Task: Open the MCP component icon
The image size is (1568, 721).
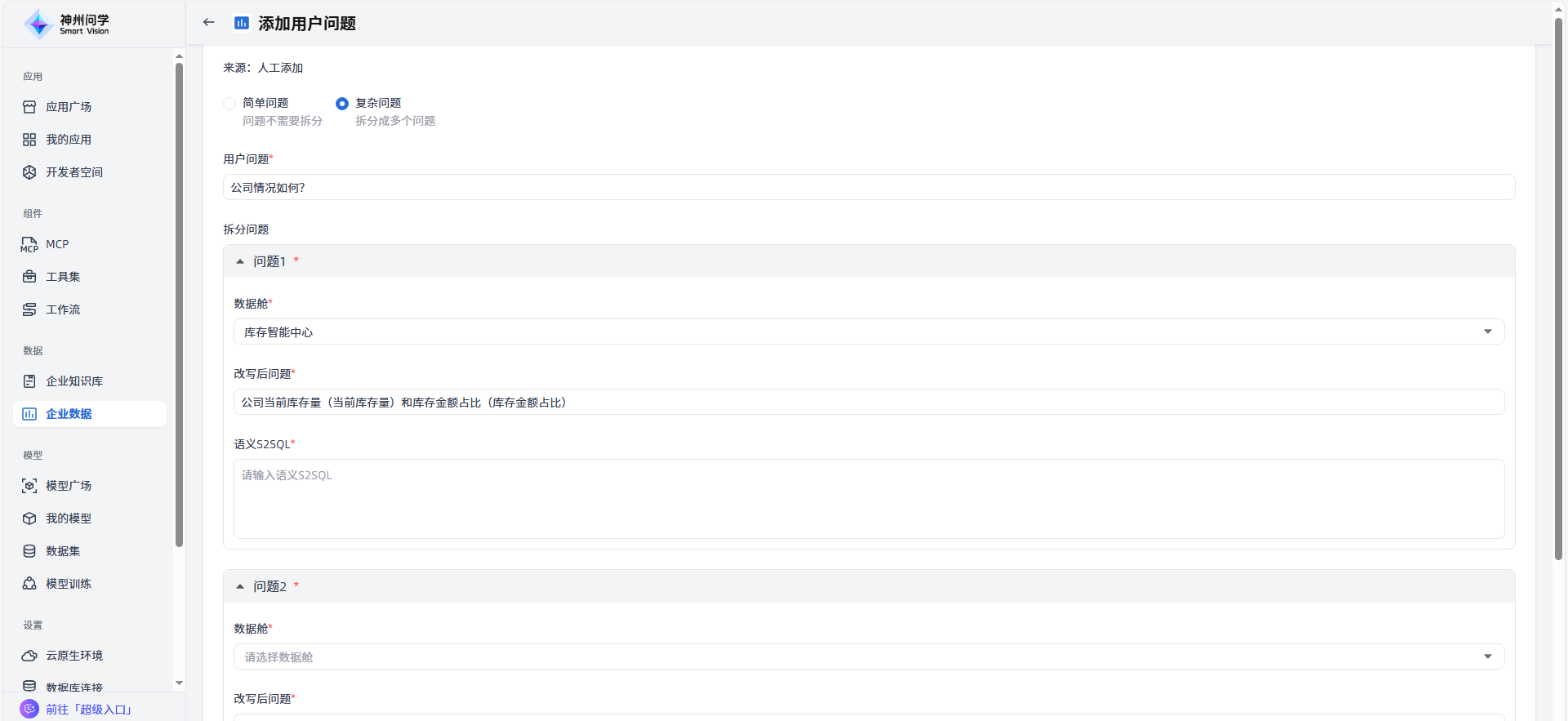Action: 29,244
